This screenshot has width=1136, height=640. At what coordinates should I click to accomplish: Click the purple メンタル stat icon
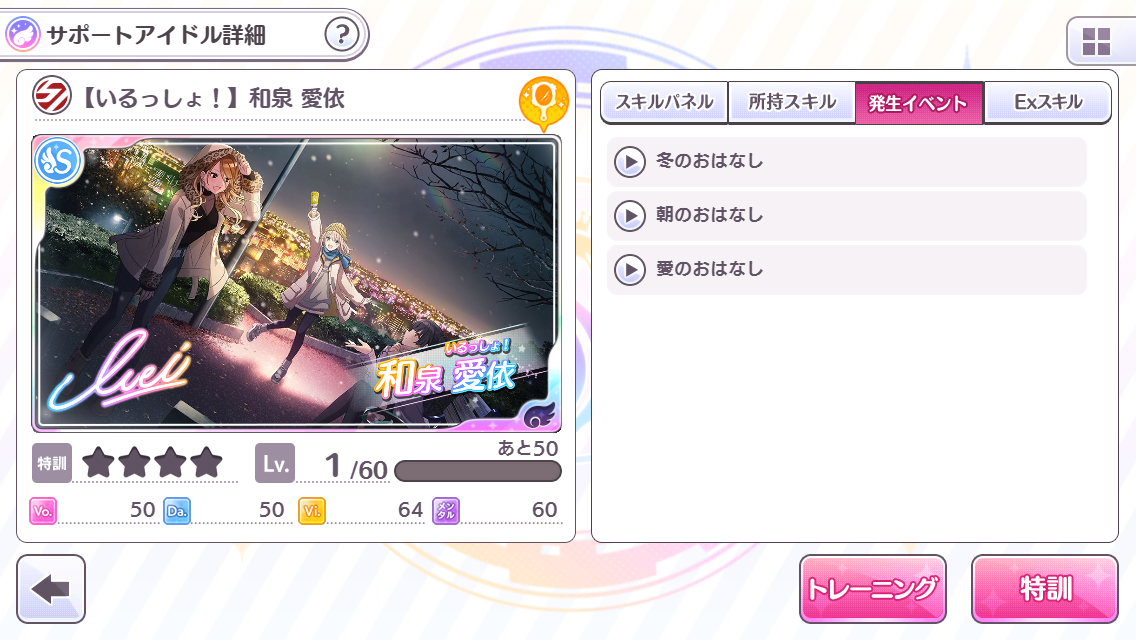point(446,510)
